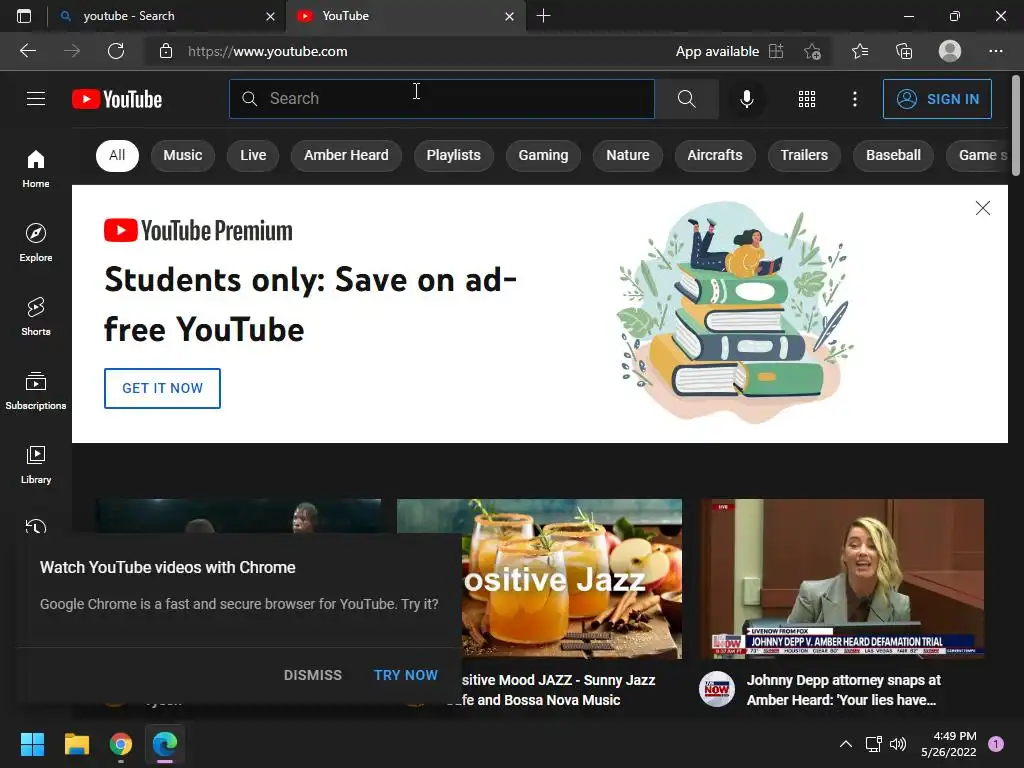Image resolution: width=1024 pixels, height=768 pixels.
Task: Open Explore in sidebar
Action: click(x=36, y=242)
